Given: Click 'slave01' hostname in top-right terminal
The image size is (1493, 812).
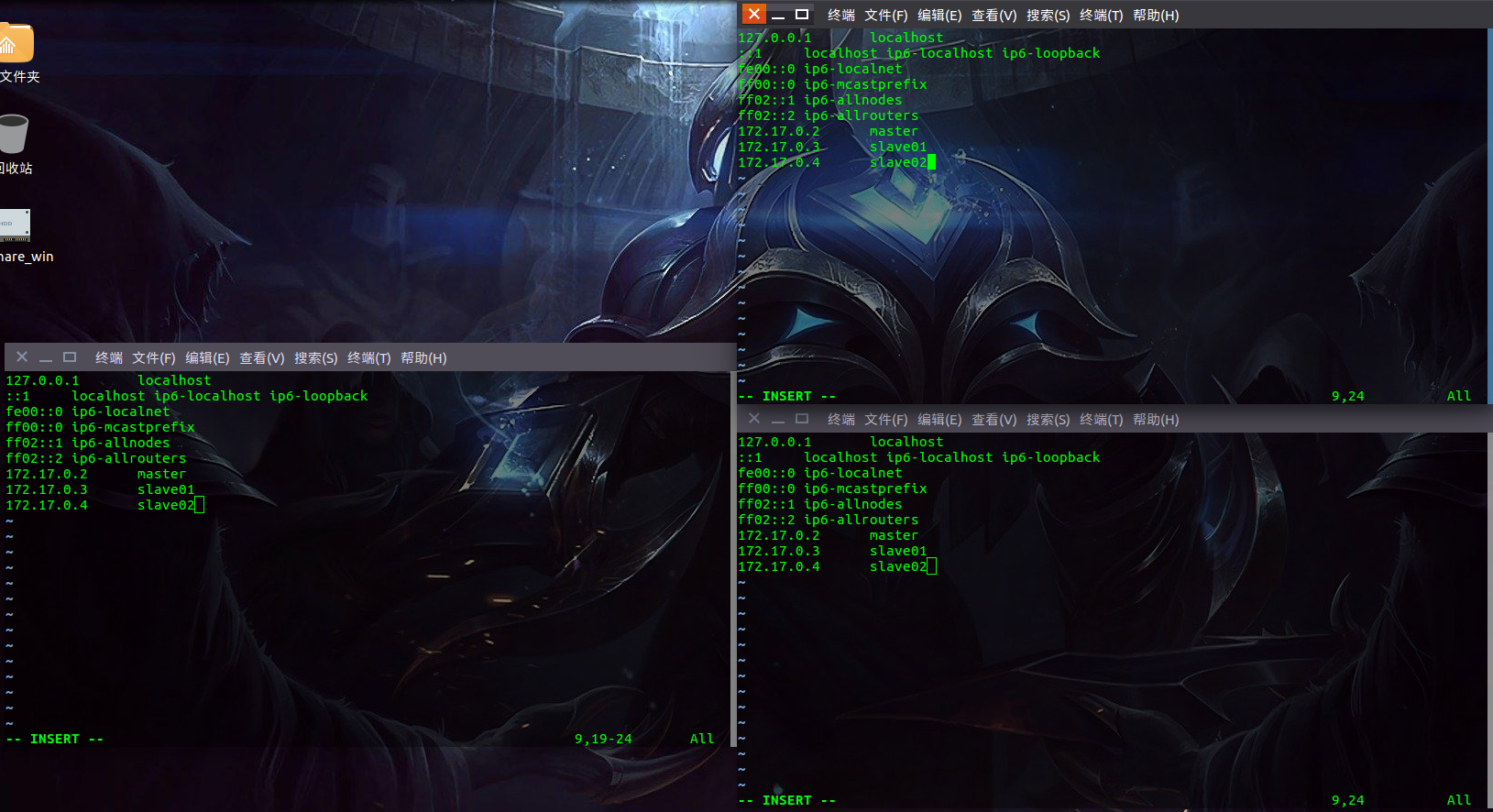Looking at the screenshot, I should (x=898, y=147).
